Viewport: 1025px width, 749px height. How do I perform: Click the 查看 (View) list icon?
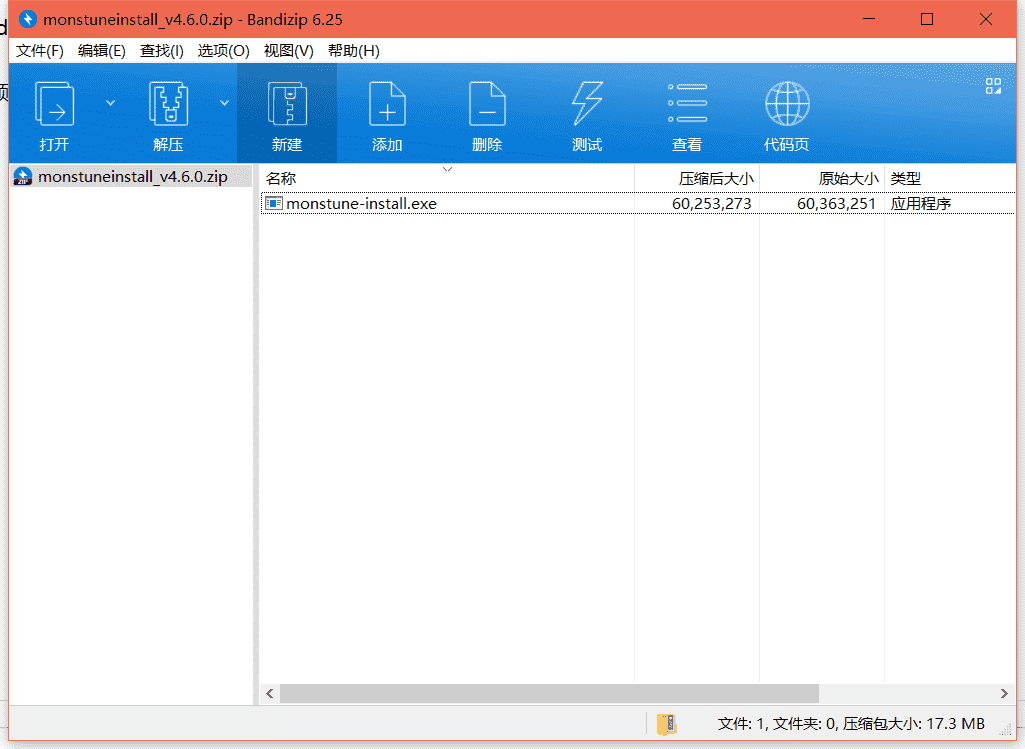click(x=687, y=103)
